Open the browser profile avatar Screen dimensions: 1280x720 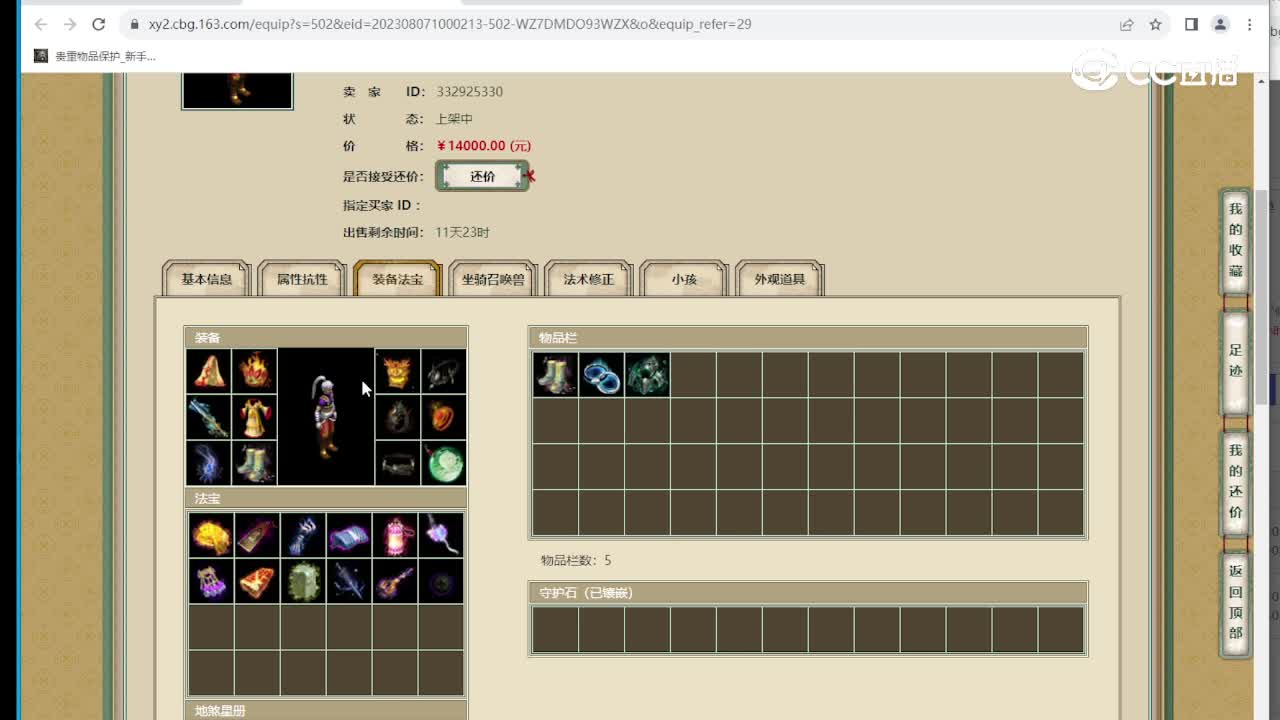(1220, 24)
